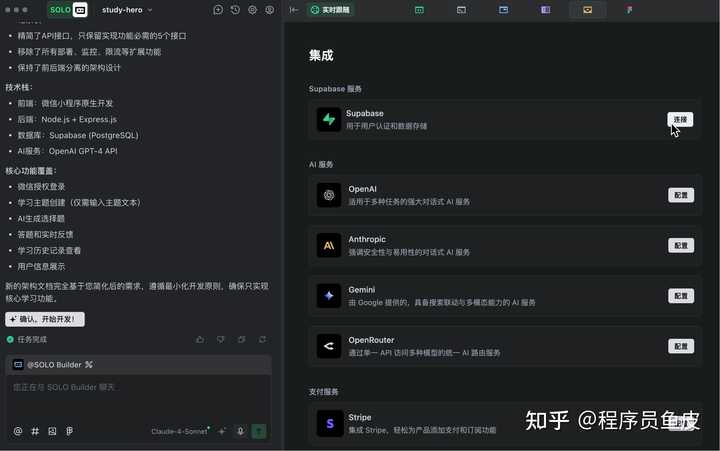This screenshot has height=451, width=720.
Task: Insert an @ mention in chat
Action: [x=18, y=431]
